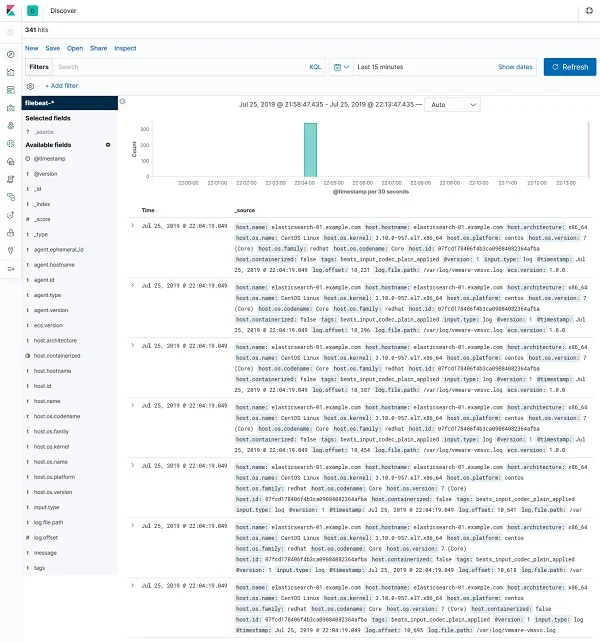The image size is (600, 642).
Task: Click the Show dates link
Action: click(x=515, y=67)
